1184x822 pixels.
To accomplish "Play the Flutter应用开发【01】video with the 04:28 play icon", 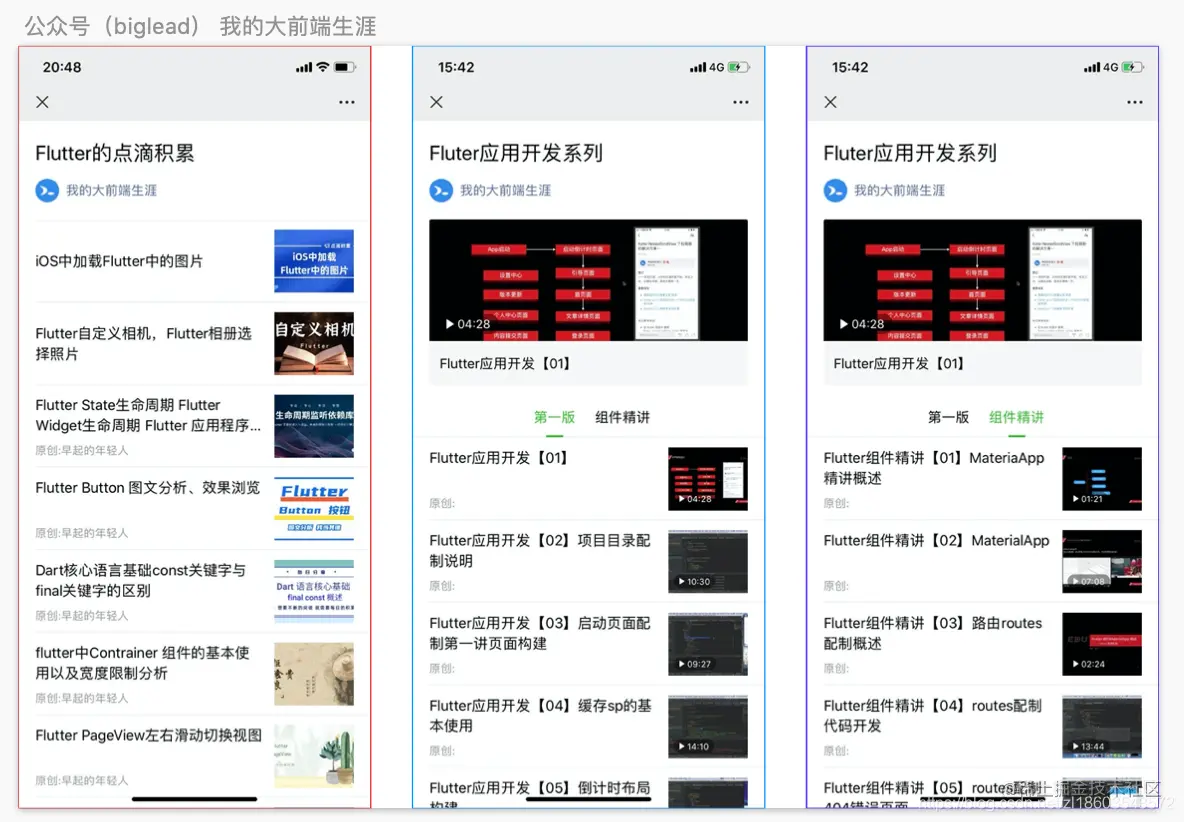I will tap(588, 280).
